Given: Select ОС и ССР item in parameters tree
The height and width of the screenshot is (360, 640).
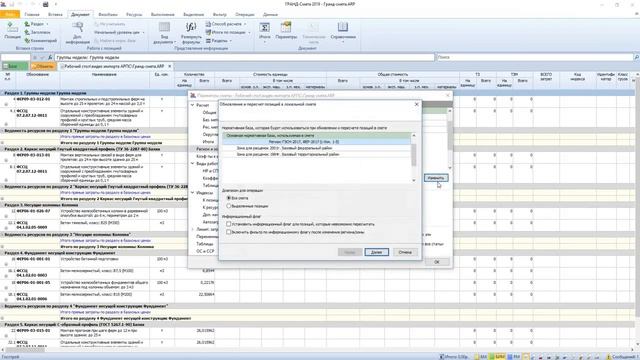Looking at the screenshot, I should click(x=205, y=251).
